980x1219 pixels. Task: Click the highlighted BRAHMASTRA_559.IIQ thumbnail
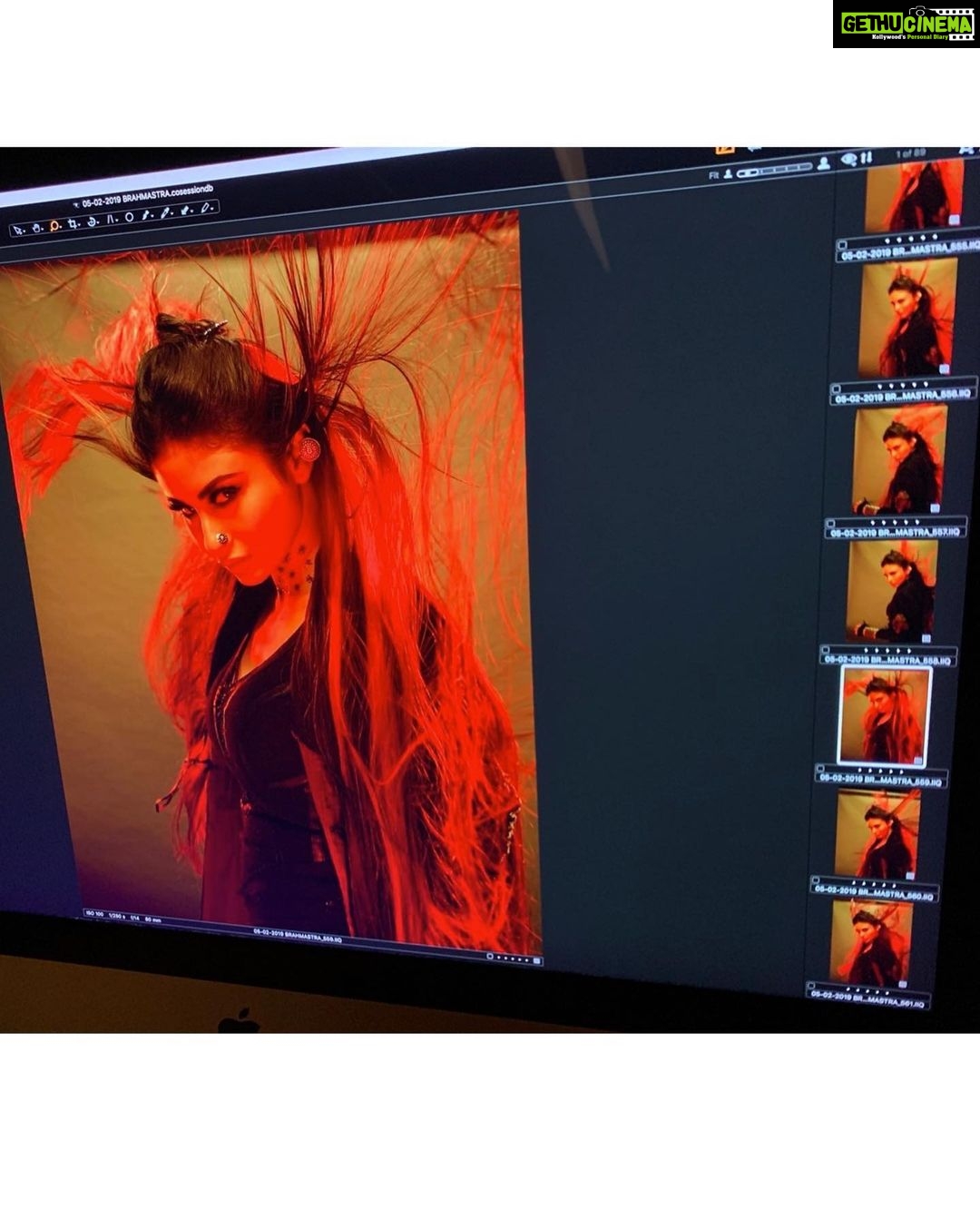coord(884,715)
